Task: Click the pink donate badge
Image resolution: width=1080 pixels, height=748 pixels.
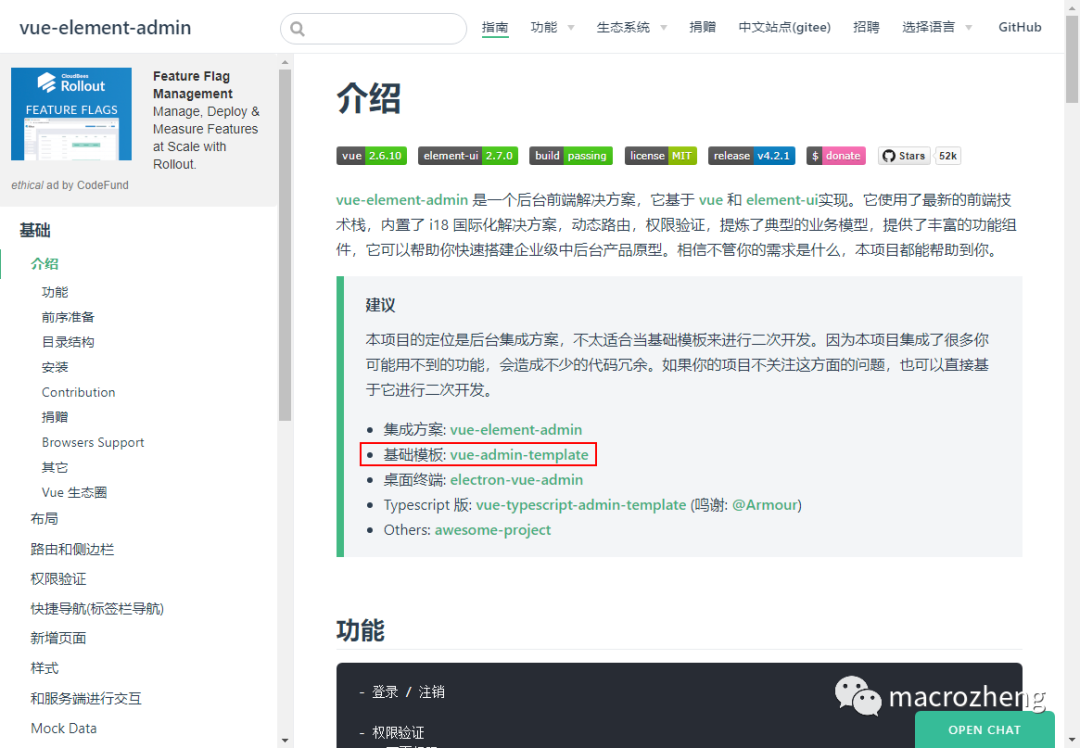Action: click(835, 155)
